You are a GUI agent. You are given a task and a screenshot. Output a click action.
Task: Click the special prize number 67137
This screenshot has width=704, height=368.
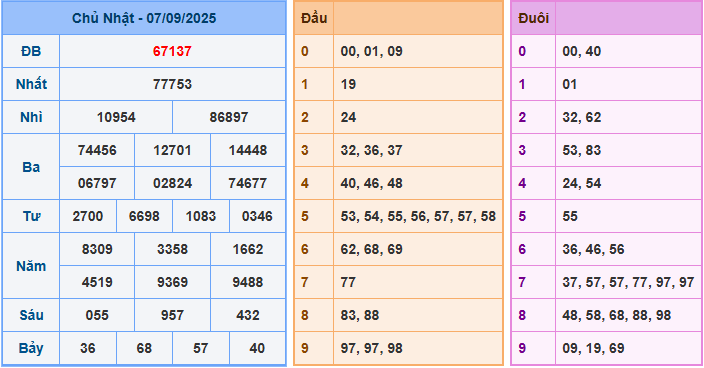coord(172,51)
